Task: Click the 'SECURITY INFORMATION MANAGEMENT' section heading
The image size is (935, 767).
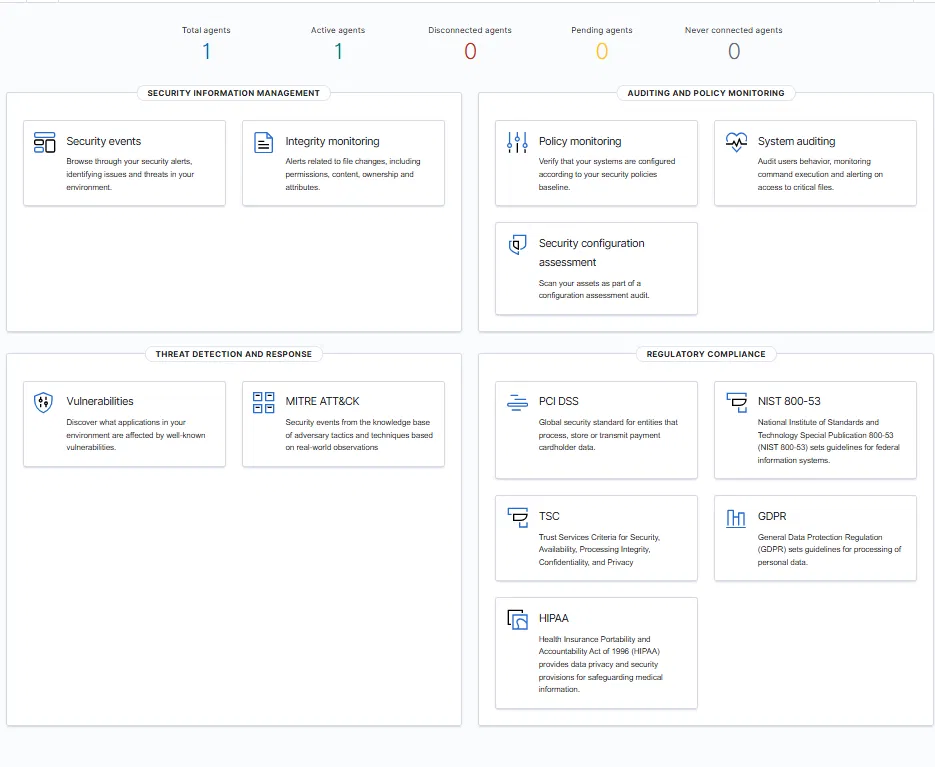Action: pos(234,93)
